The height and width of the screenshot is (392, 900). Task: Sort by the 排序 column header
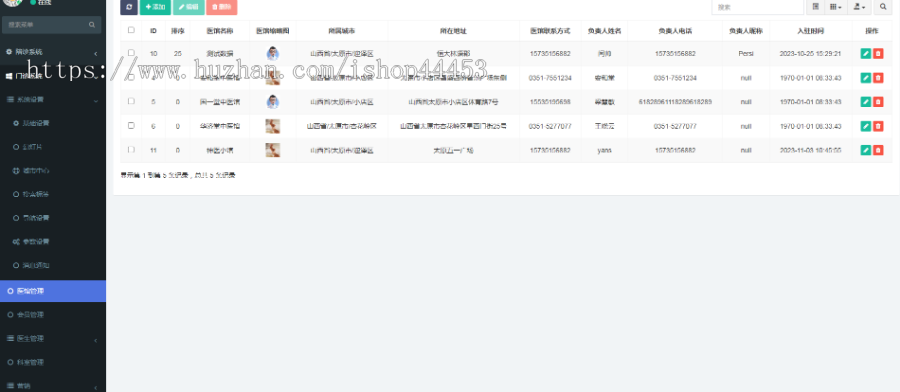point(177,30)
